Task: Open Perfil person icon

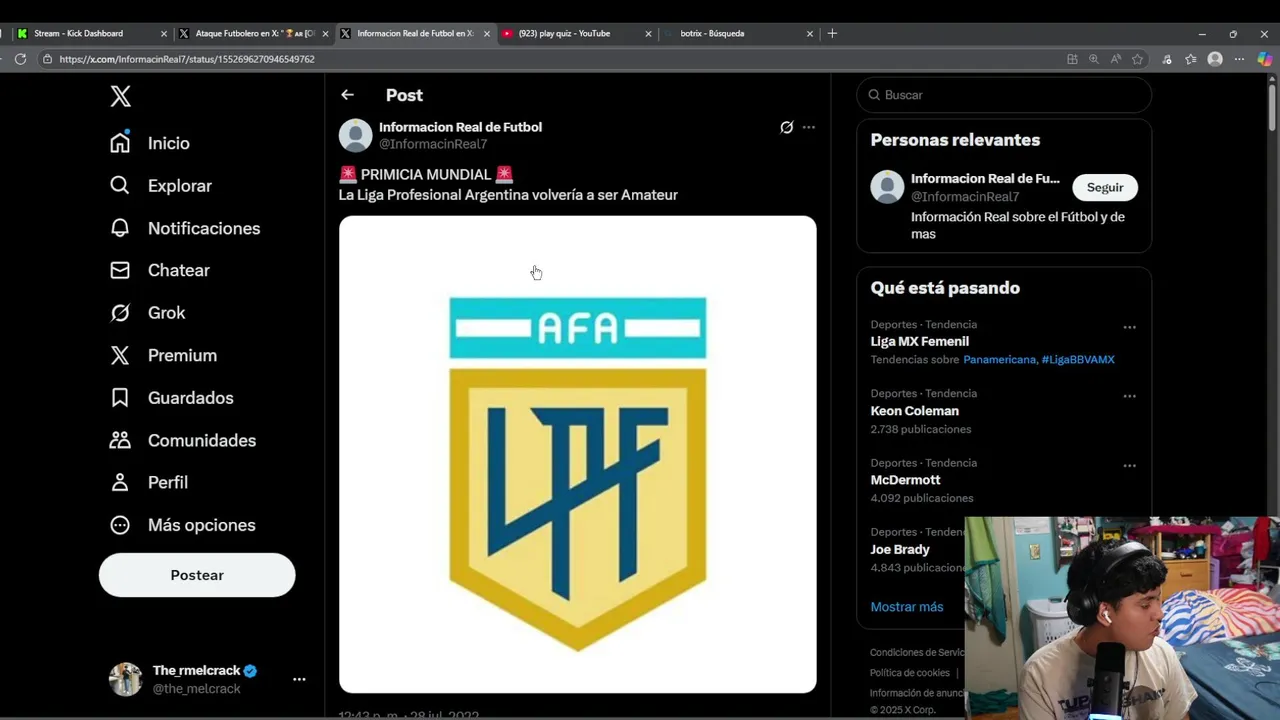Action: tap(120, 482)
